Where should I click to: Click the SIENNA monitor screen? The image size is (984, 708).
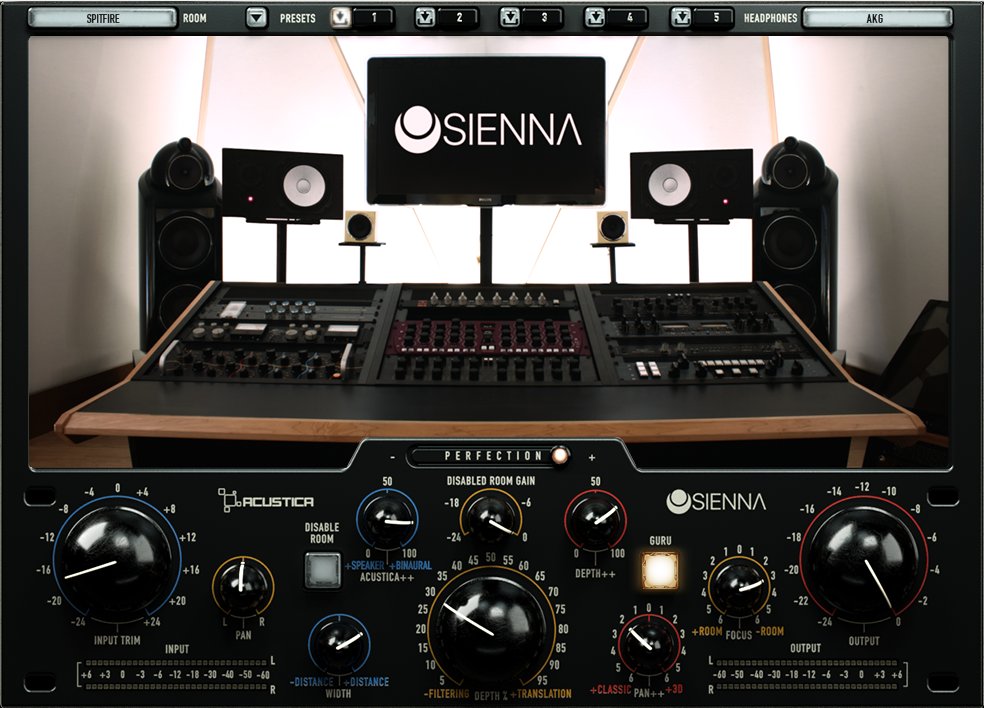[x=486, y=131]
